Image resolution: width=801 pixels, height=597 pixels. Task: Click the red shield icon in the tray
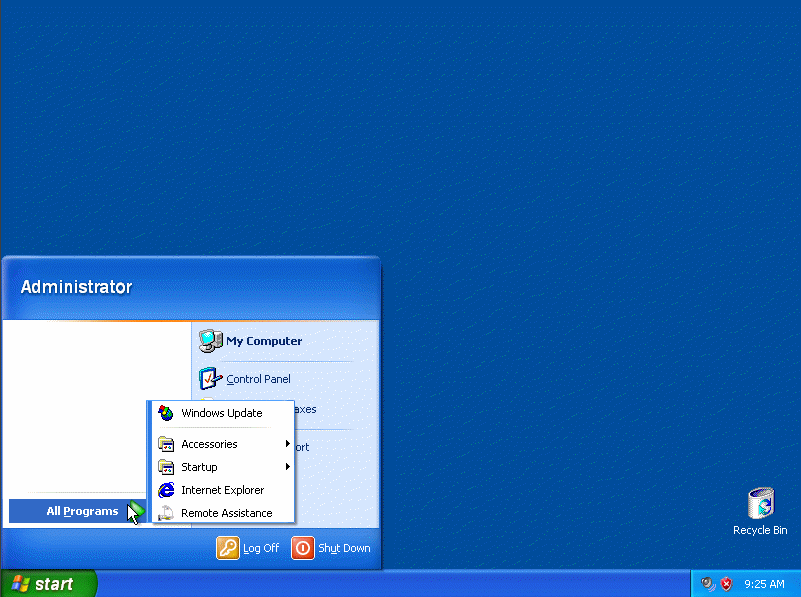pyautogui.click(x=724, y=583)
